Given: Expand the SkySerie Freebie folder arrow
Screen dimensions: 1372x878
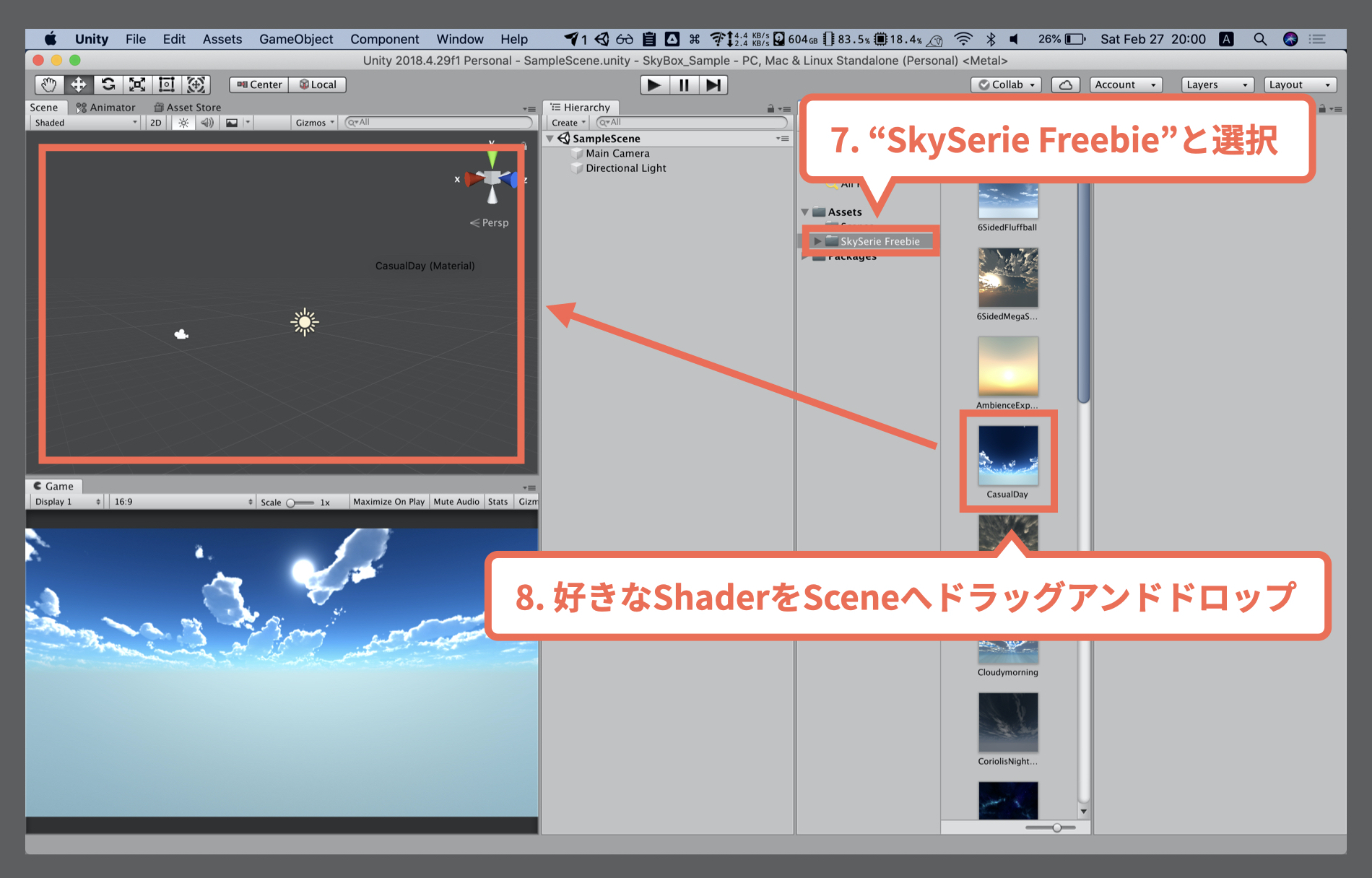Looking at the screenshot, I should 817,241.
